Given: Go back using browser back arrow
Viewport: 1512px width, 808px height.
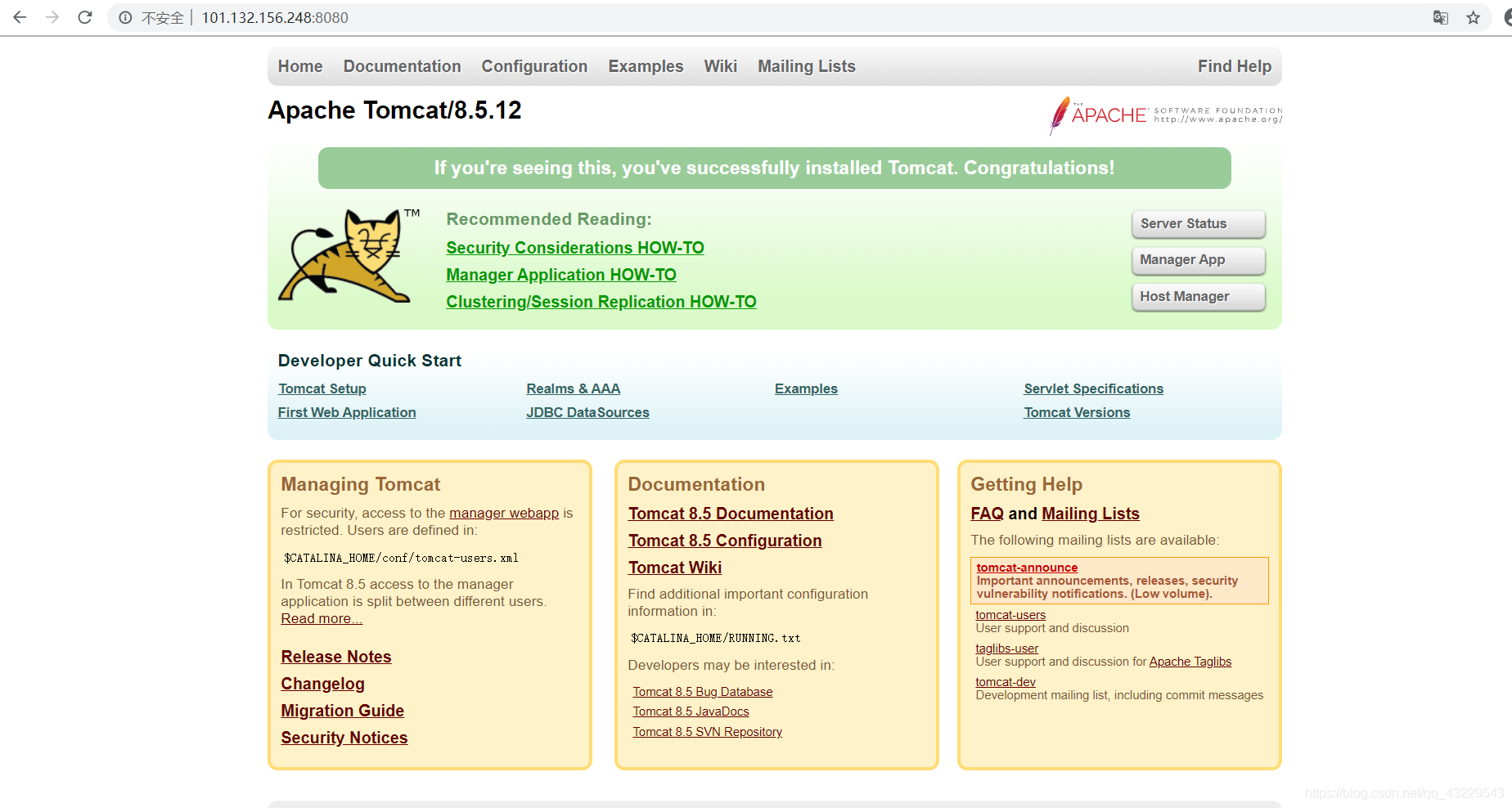Looking at the screenshot, I should point(20,17).
